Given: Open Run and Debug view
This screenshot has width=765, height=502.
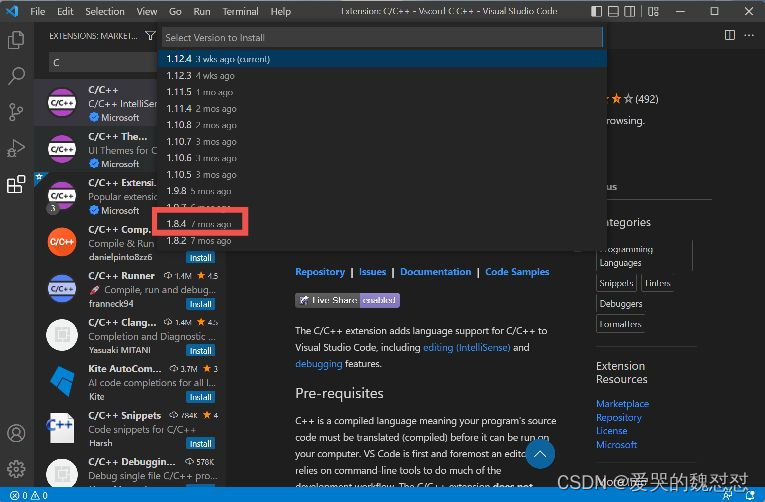Looking at the screenshot, I should coord(16,148).
